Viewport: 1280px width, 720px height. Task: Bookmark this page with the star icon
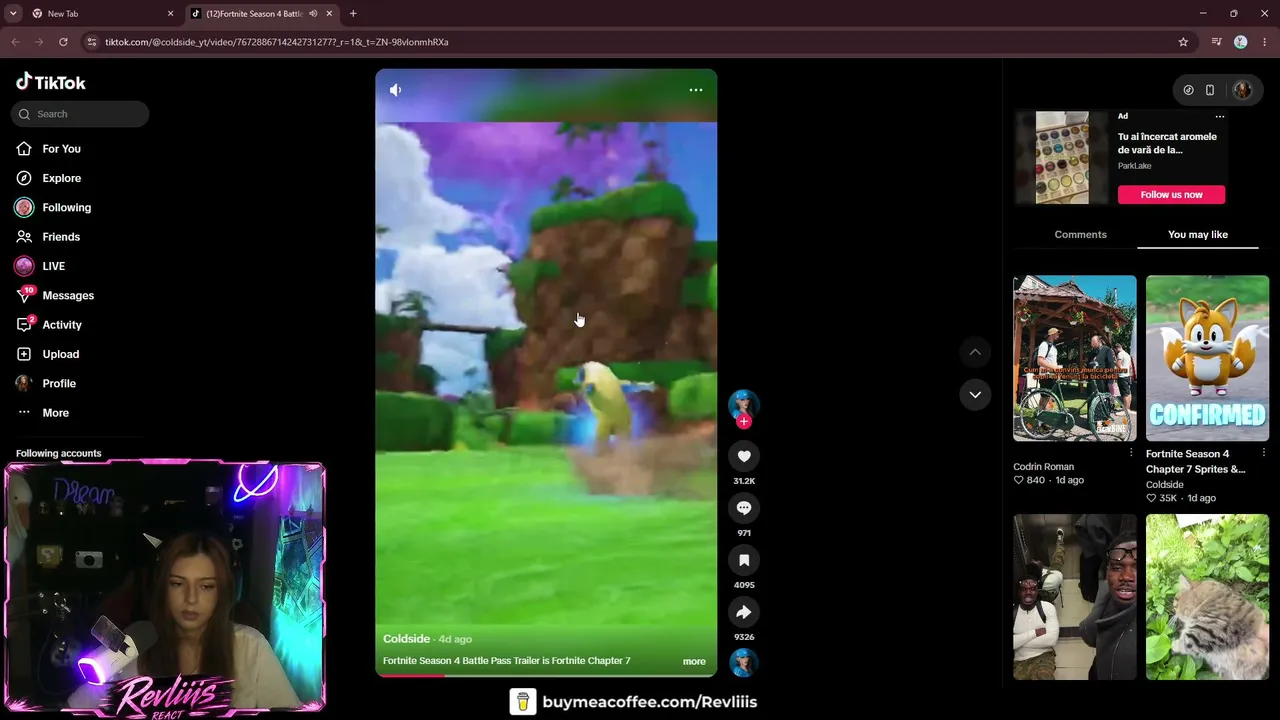click(1183, 42)
